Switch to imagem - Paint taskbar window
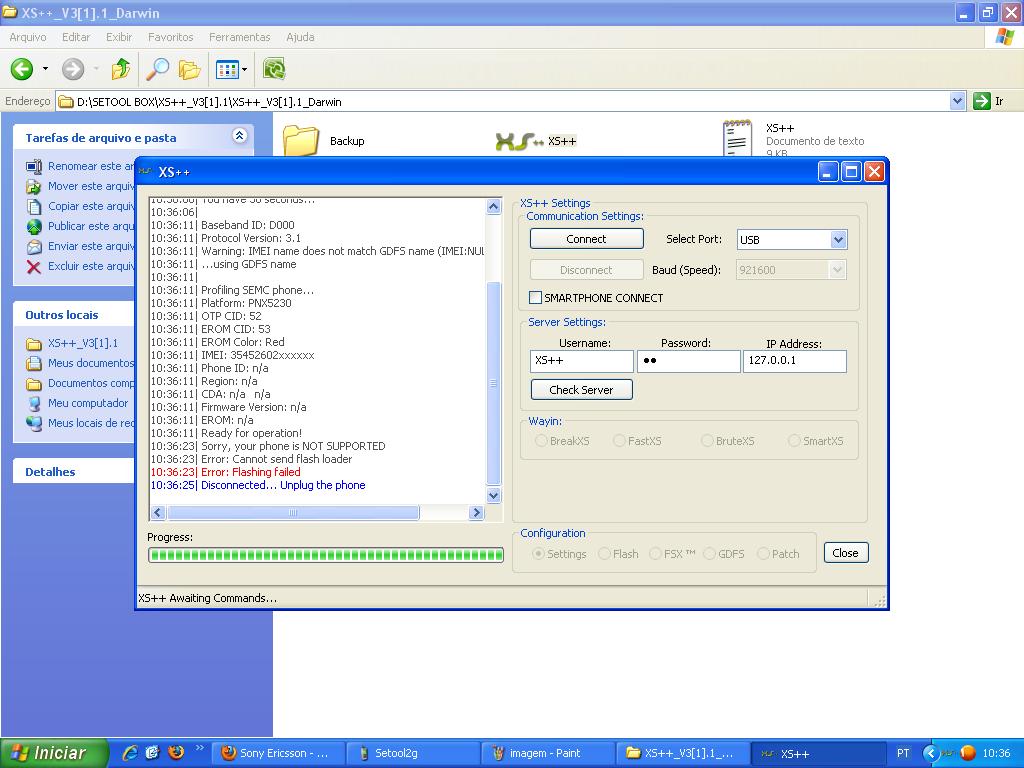Viewport: 1024px width, 768px height. click(x=549, y=753)
